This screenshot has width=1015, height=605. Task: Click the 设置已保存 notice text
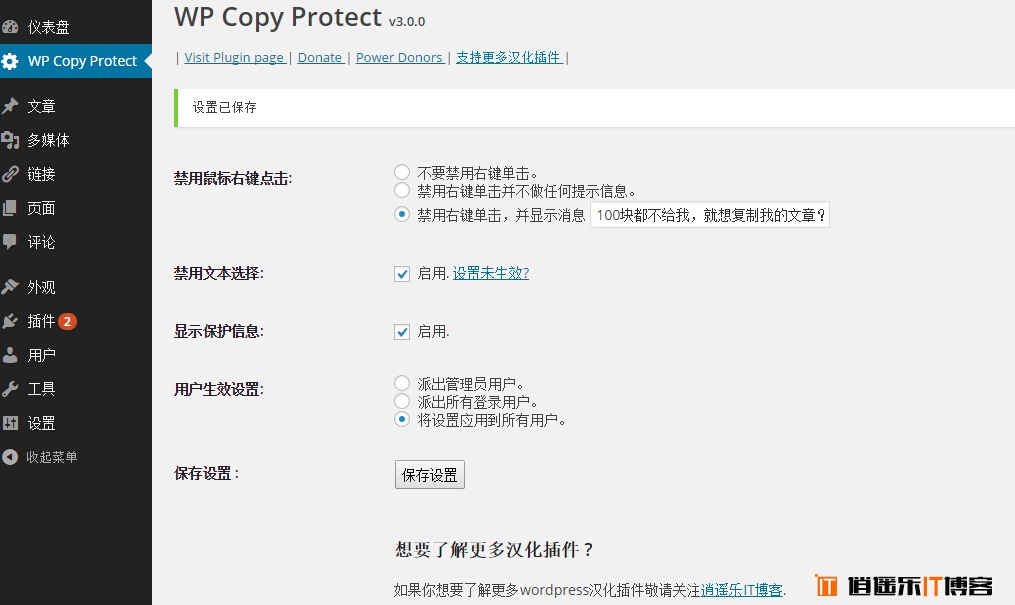pyautogui.click(x=225, y=107)
